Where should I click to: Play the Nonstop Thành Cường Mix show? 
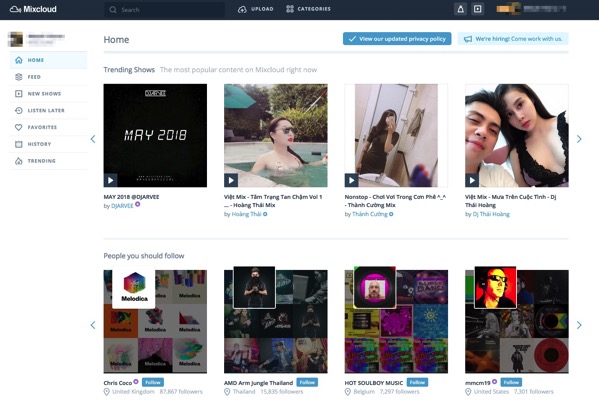tap(351, 180)
